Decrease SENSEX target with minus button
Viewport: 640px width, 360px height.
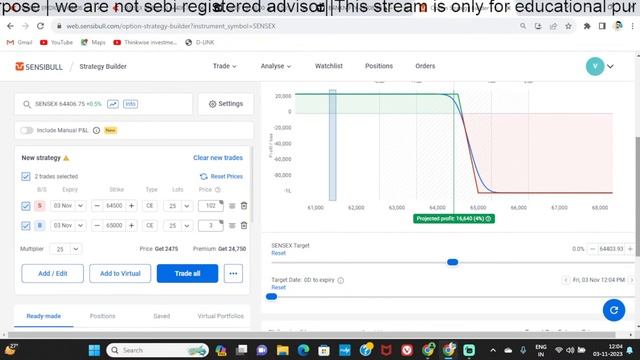coord(593,249)
